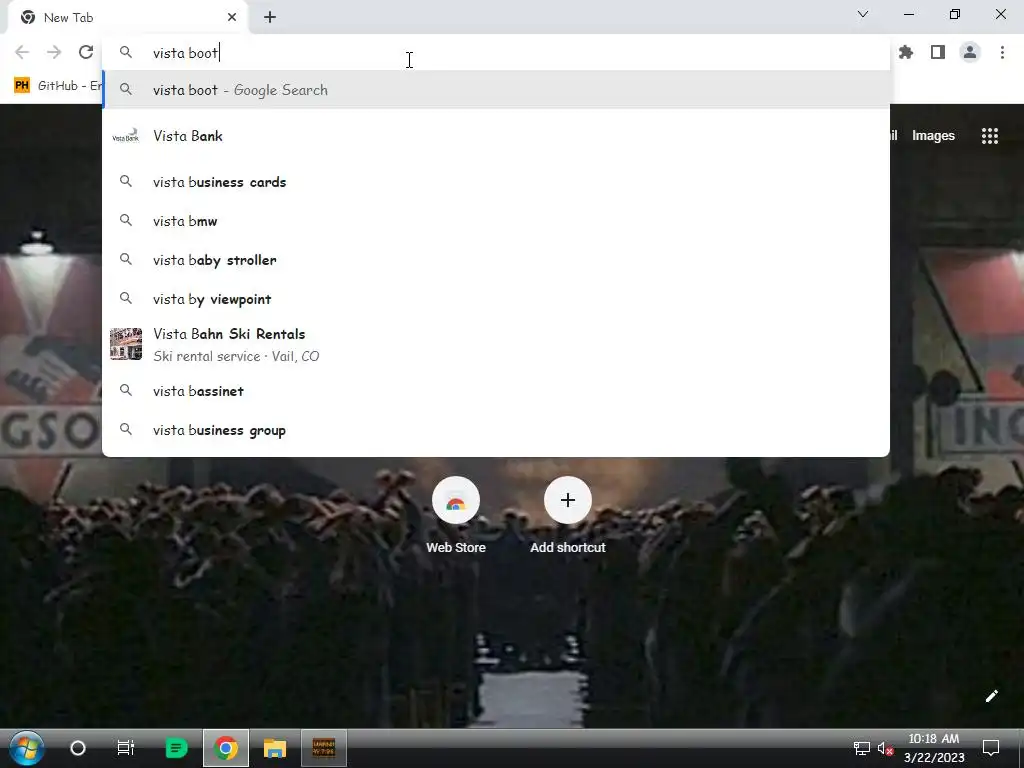Screen dimensions: 1024x768
Task: Open Task View in taskbar
Action: (125, 748)
